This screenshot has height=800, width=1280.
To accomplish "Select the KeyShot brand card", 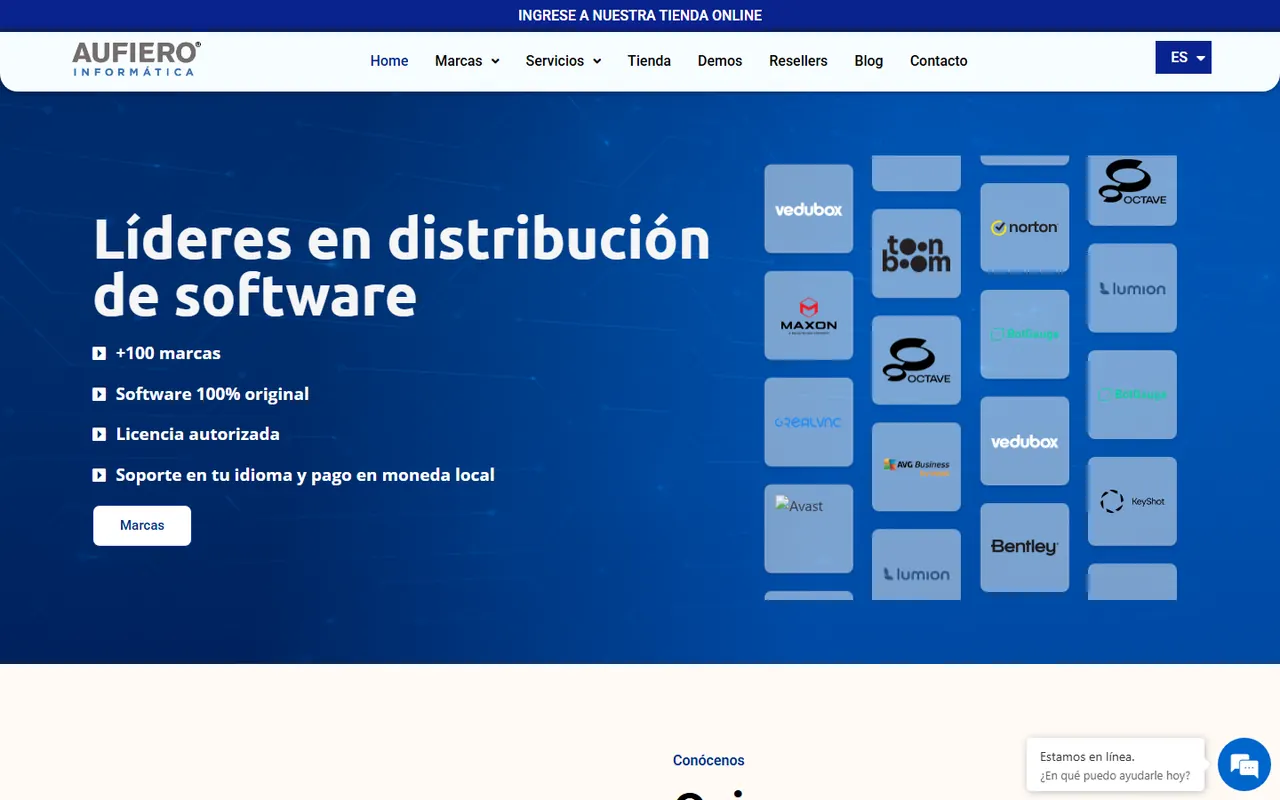I will pyautogui.click(x=1132, y=501).
